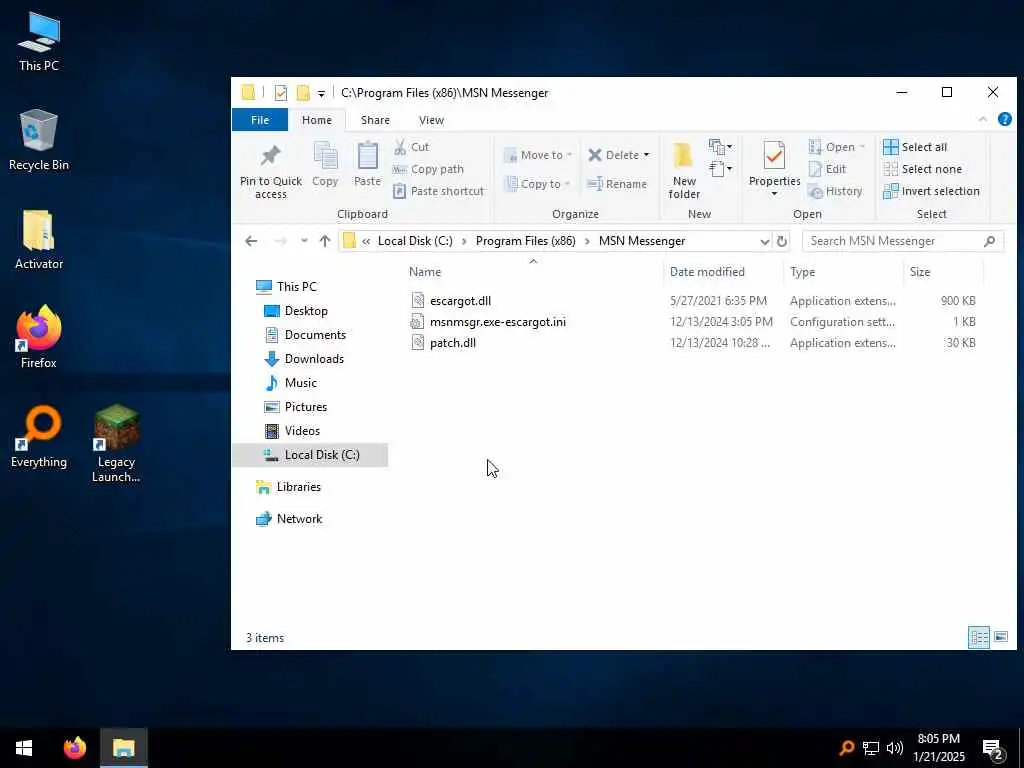The height and width of the screenshot is (768, 1024).
Task: Click the Copy ribbon icon
Action: click(325, 157)
